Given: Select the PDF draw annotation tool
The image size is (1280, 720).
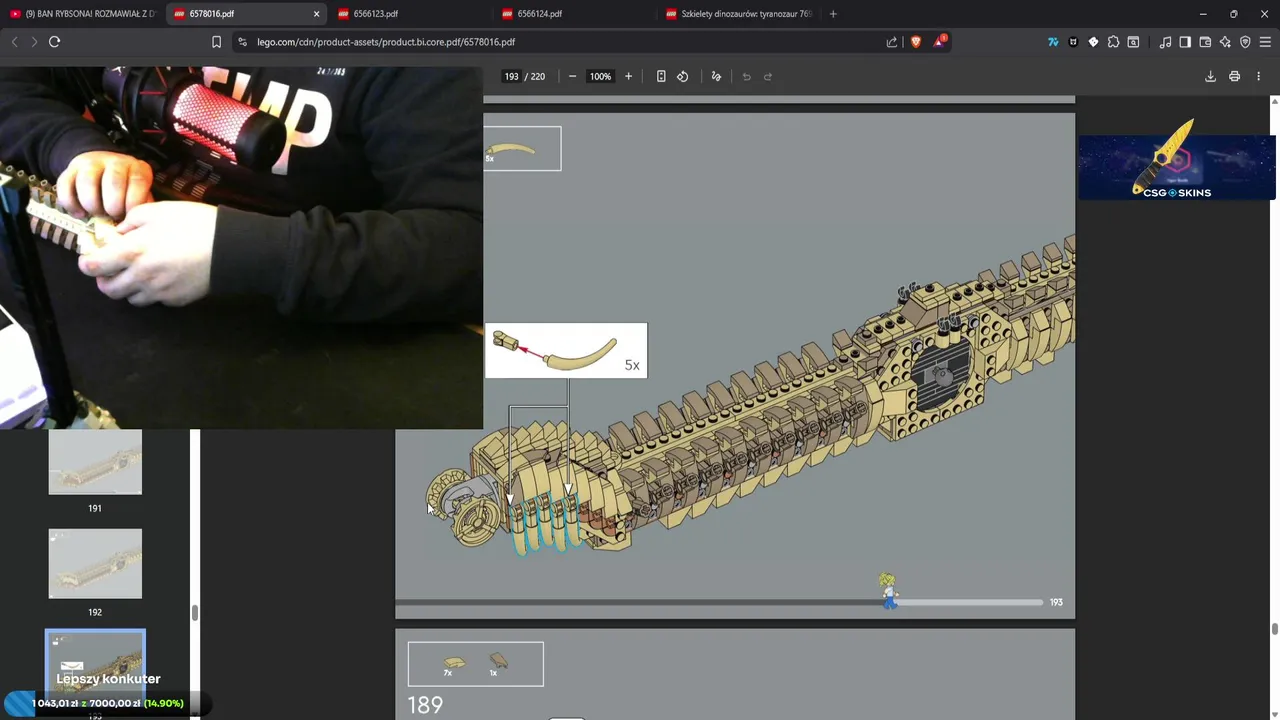Looking at the screenshot, I should point(716,77).
